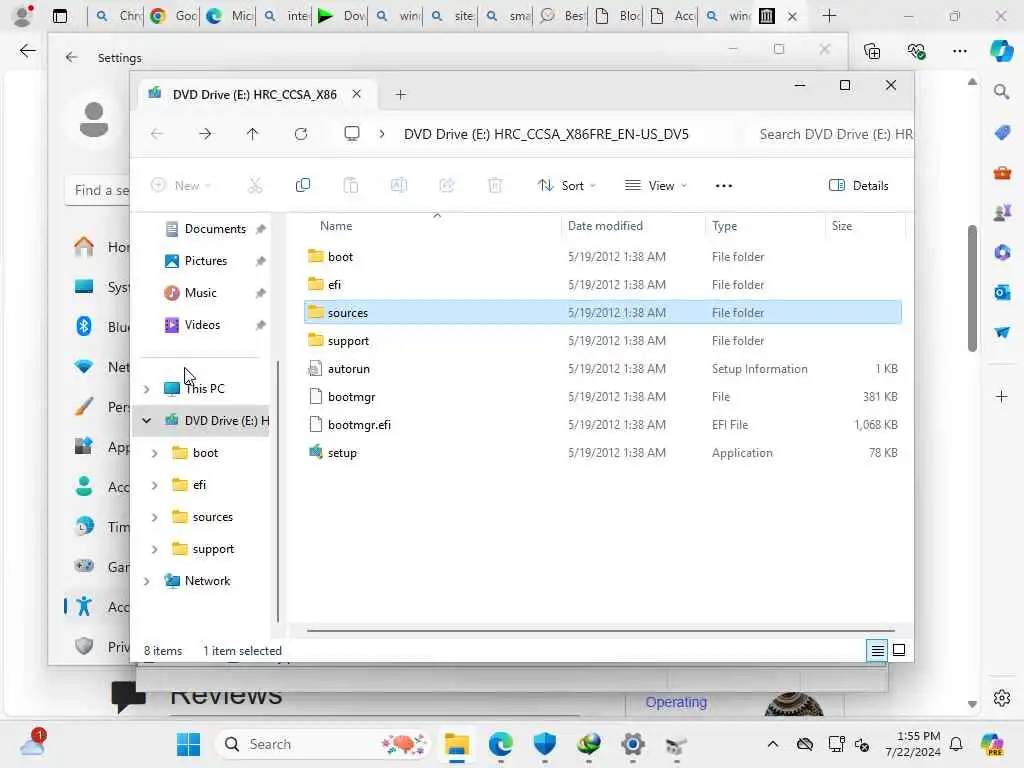Switch to large thumbnails view icon in status bar
This screenshot has width=1024, height=768.
(899, 650)
